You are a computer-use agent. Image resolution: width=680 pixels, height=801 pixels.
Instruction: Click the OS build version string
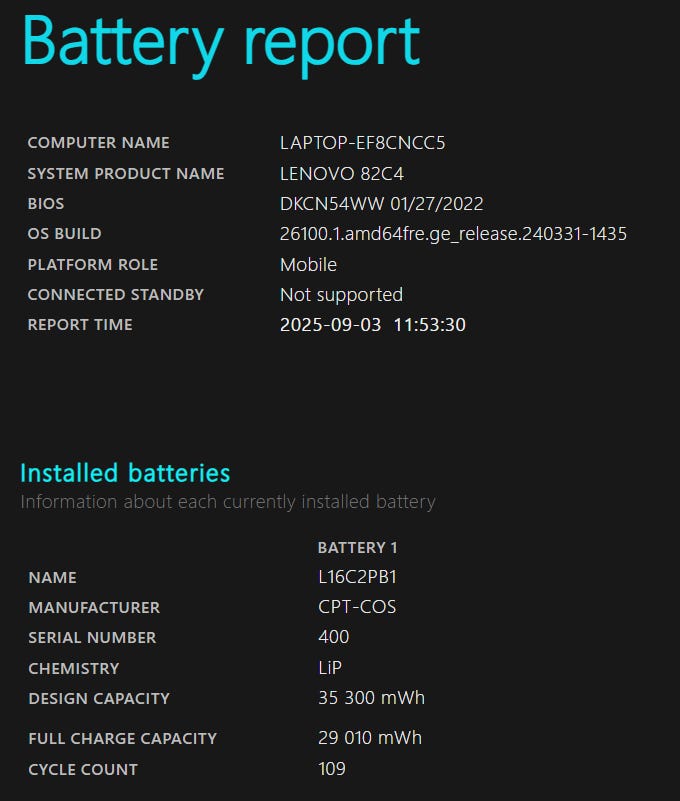pos(453,234)
